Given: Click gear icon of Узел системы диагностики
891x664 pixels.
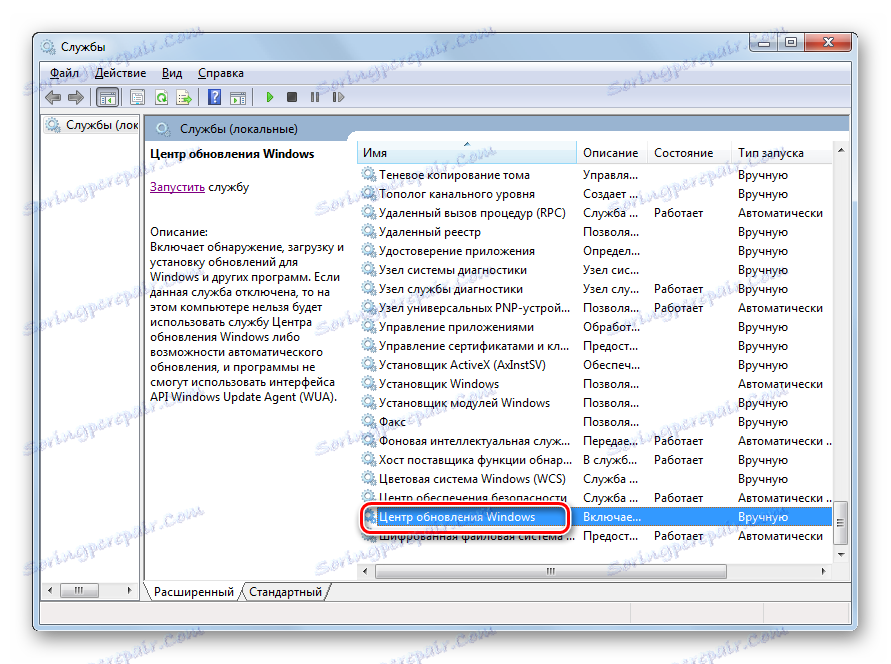Looking at the screenshot, I should 369,269.
